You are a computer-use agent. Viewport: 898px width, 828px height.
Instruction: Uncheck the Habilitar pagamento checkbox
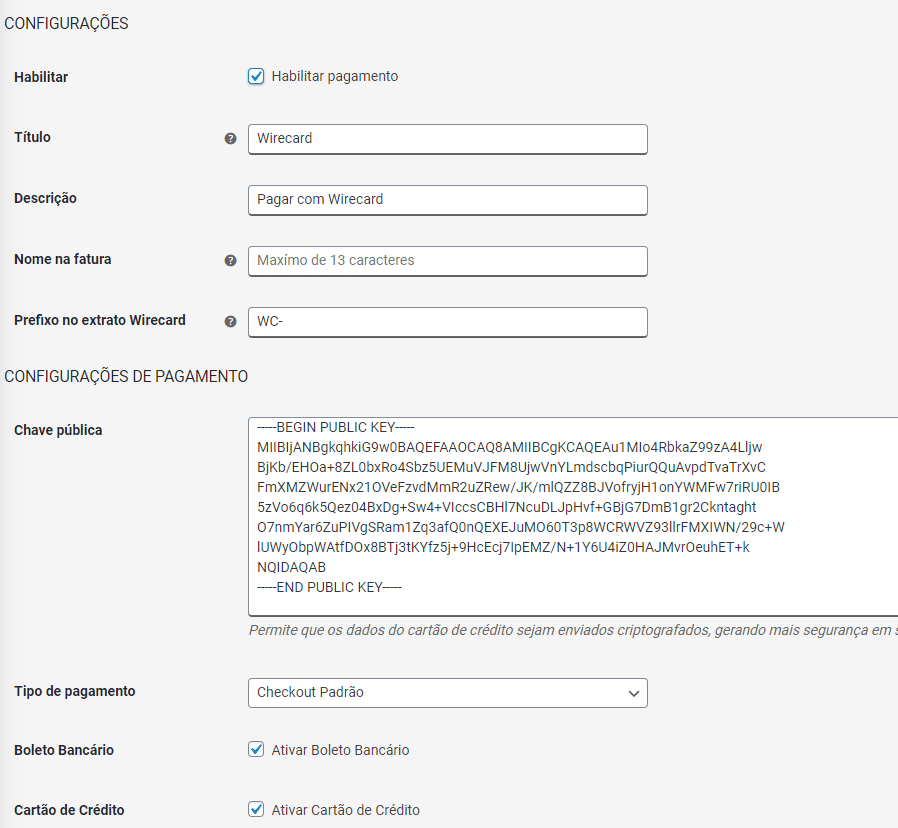click(256, 76)
